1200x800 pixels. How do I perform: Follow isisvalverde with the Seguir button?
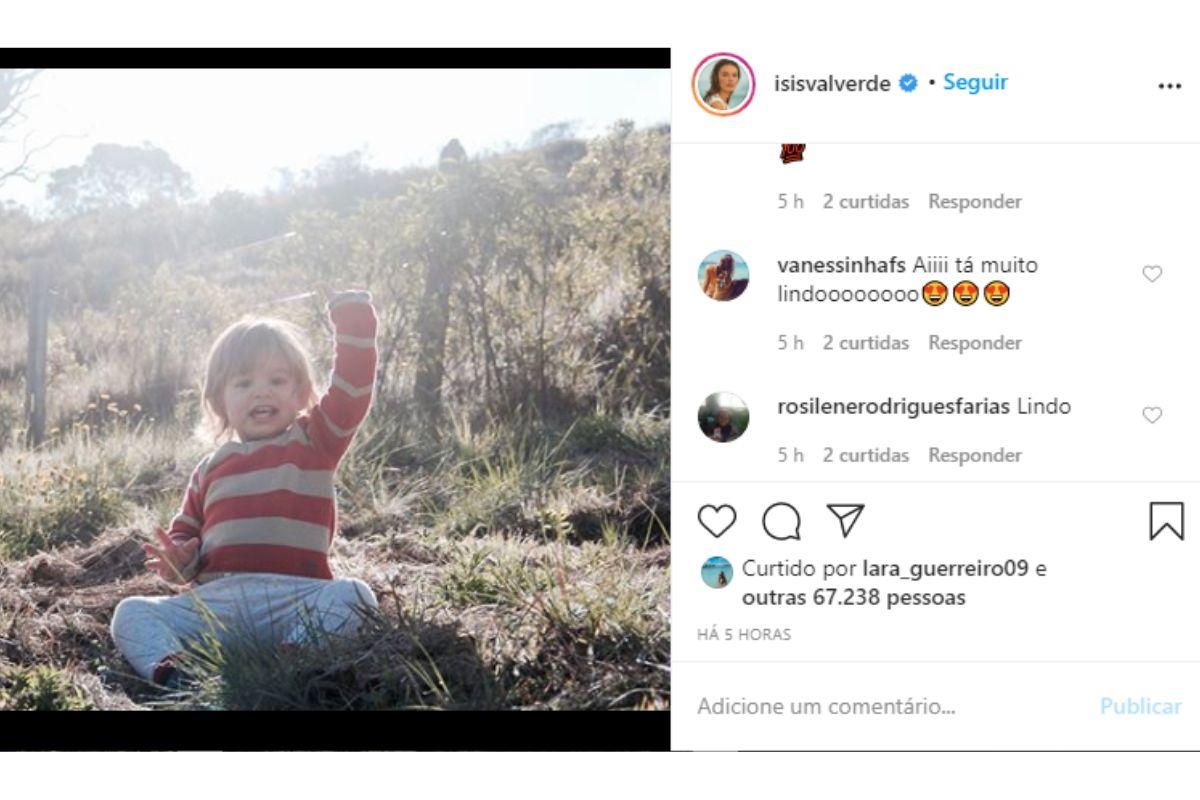[x=975, y=83]
